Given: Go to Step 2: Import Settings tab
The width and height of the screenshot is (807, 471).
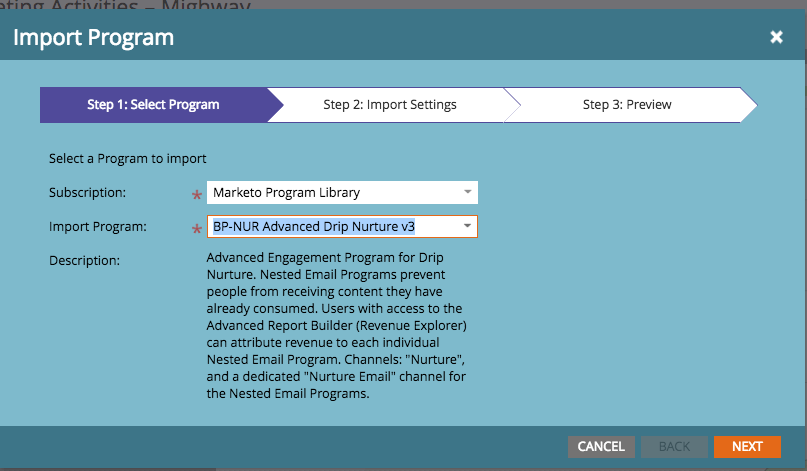Looking at the screenshot, I should 390,104.
